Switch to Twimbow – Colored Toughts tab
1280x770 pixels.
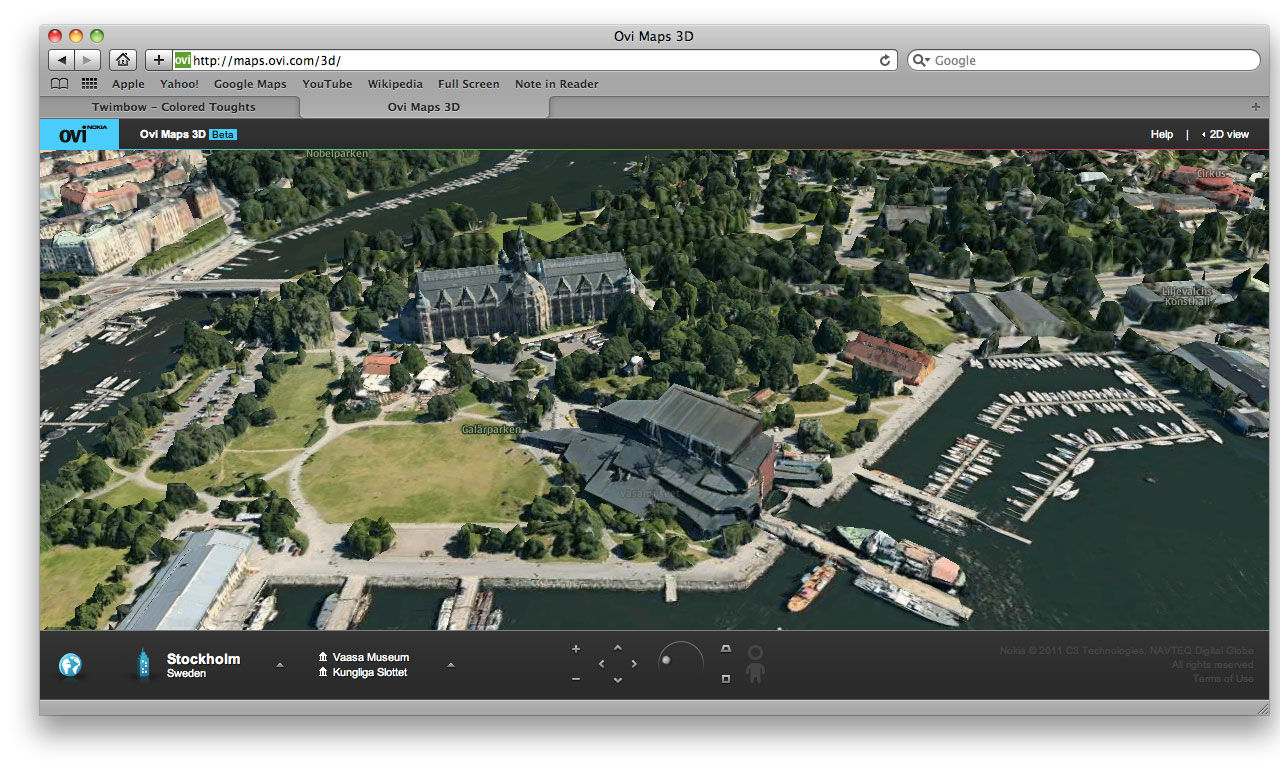coord(174,107)
